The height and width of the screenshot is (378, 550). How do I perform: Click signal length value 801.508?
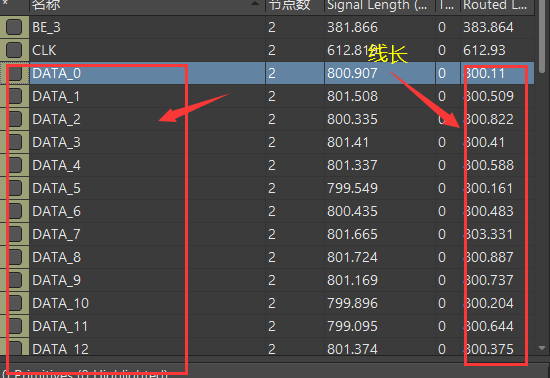(353, 96)
